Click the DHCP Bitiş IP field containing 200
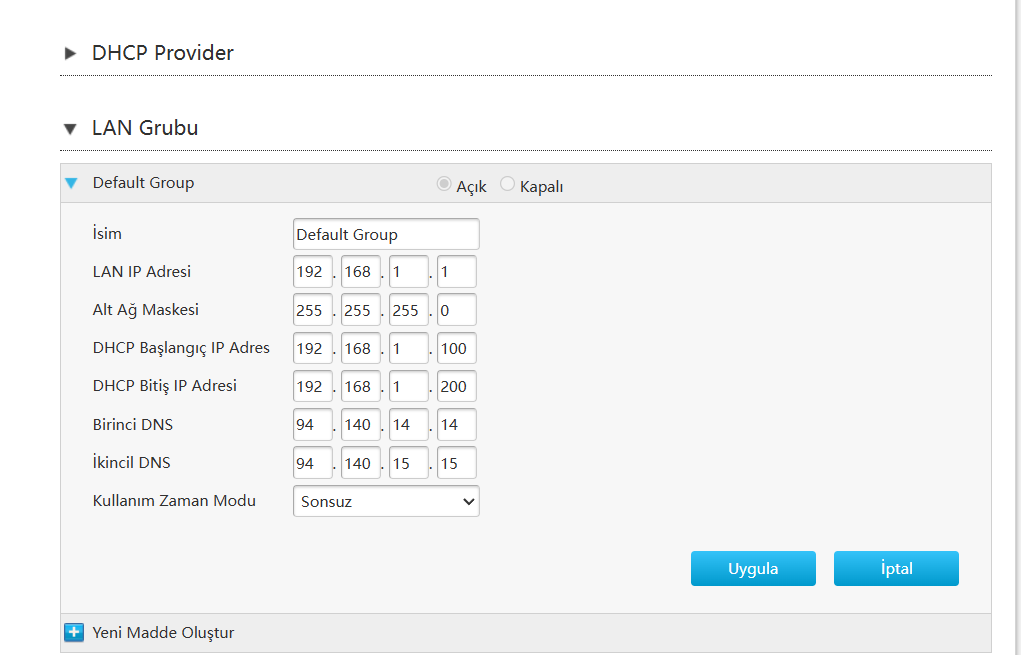 pos(456,386)
